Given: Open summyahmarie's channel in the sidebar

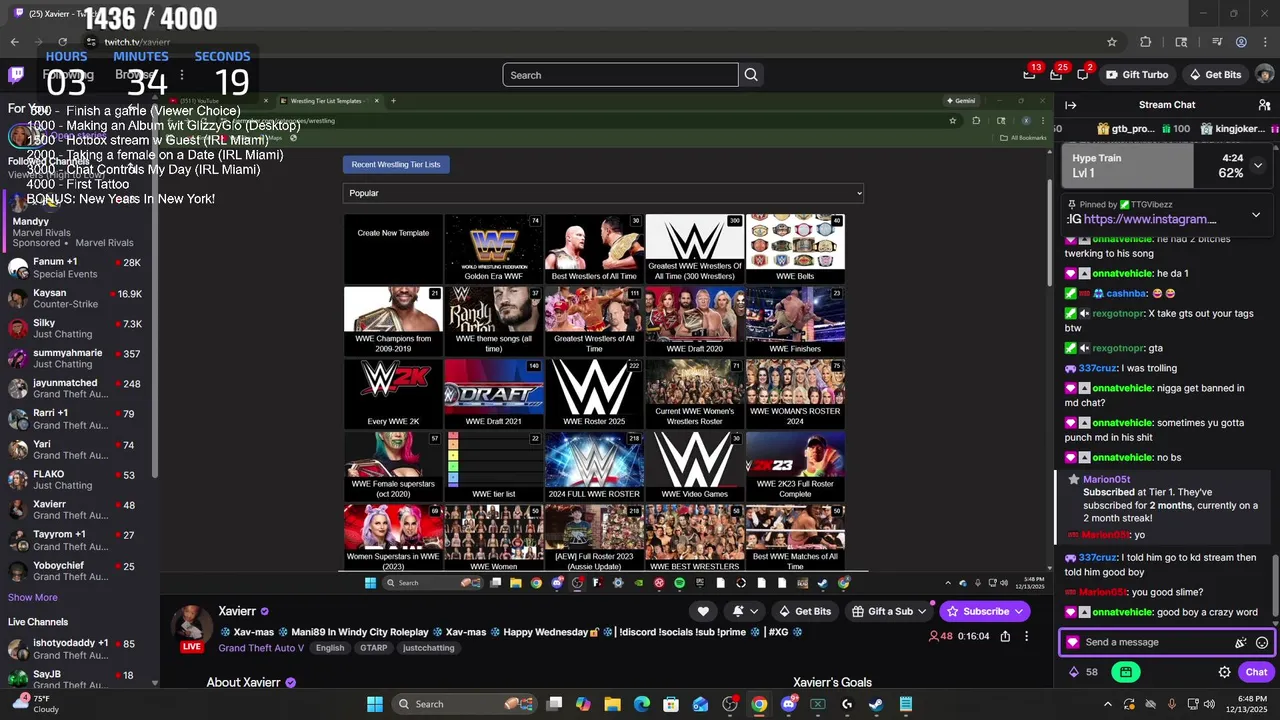Looking at the screenshot, I should pyautogui.click(x=78, y=358).
